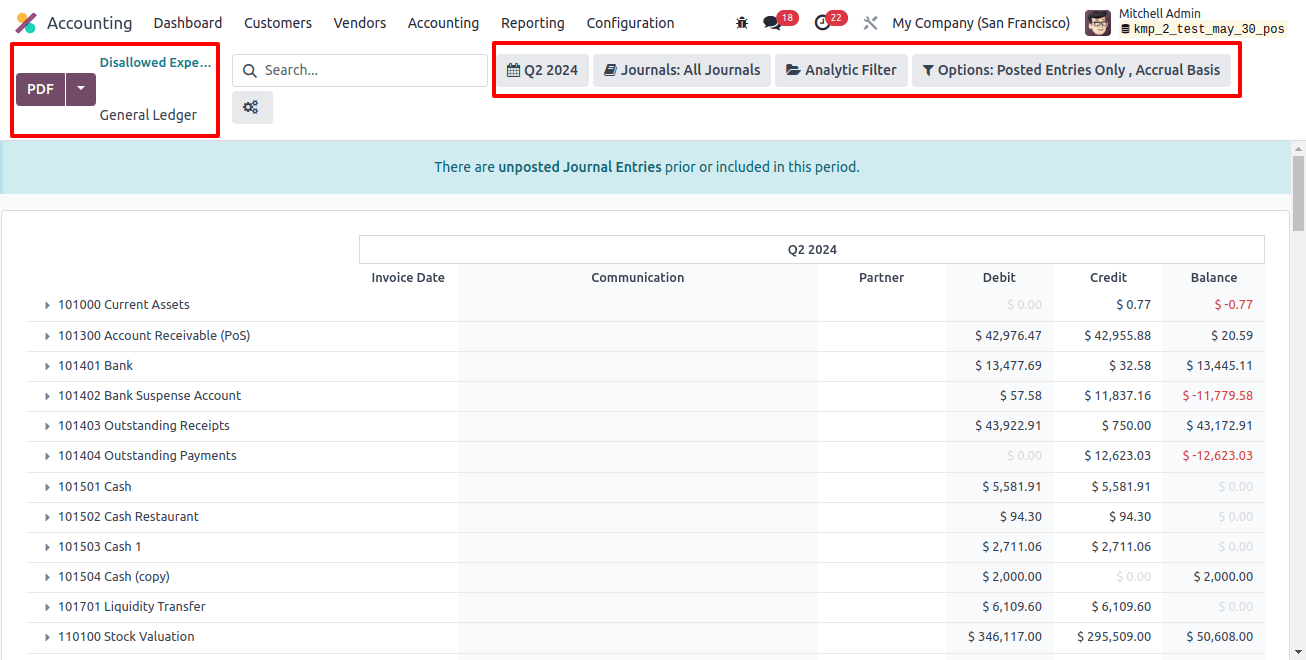Click the Invoice Date column header
This screenshot has height=660, width=1306.
[x=408, y=278]
